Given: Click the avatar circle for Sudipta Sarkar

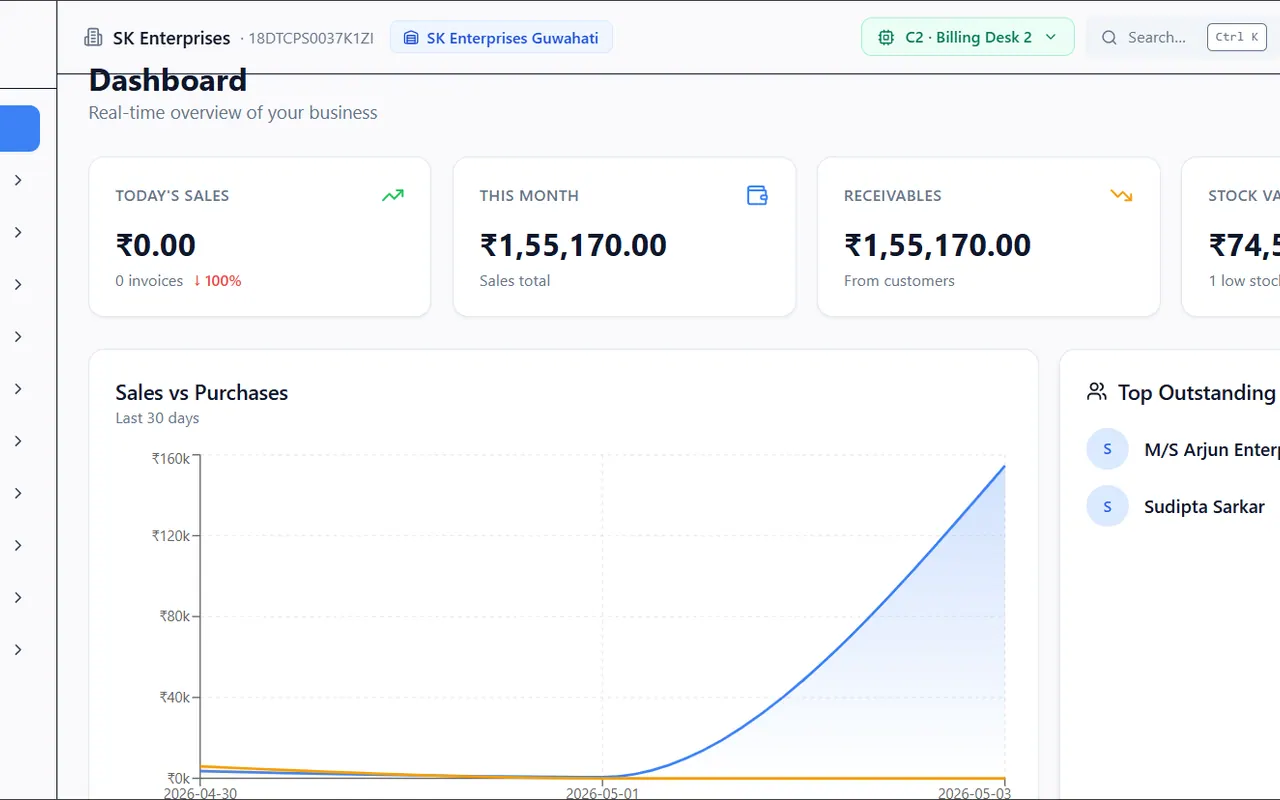Looking at the screenshot, I should (1107, 506).
